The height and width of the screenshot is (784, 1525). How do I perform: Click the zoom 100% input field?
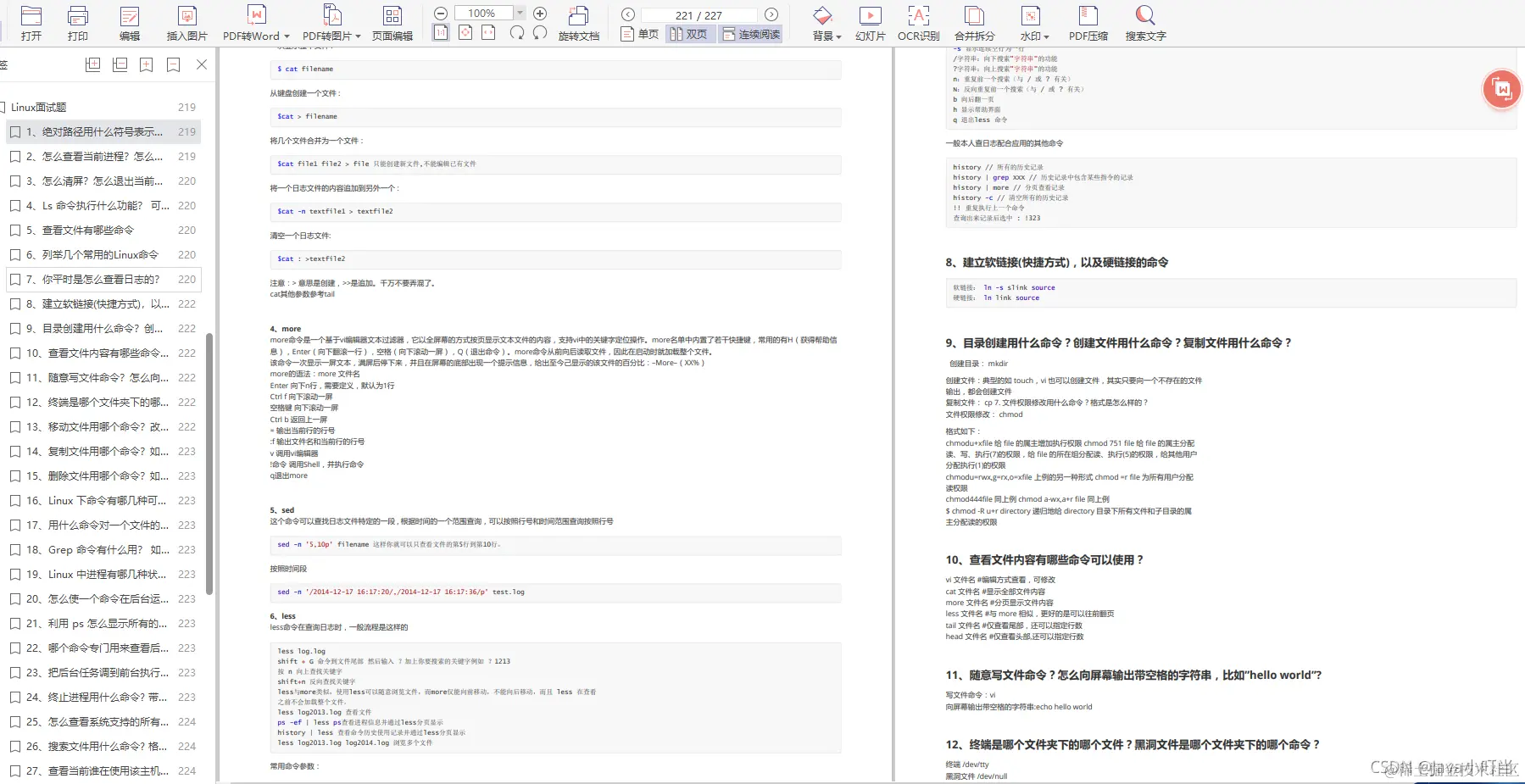tap(484, 13)
